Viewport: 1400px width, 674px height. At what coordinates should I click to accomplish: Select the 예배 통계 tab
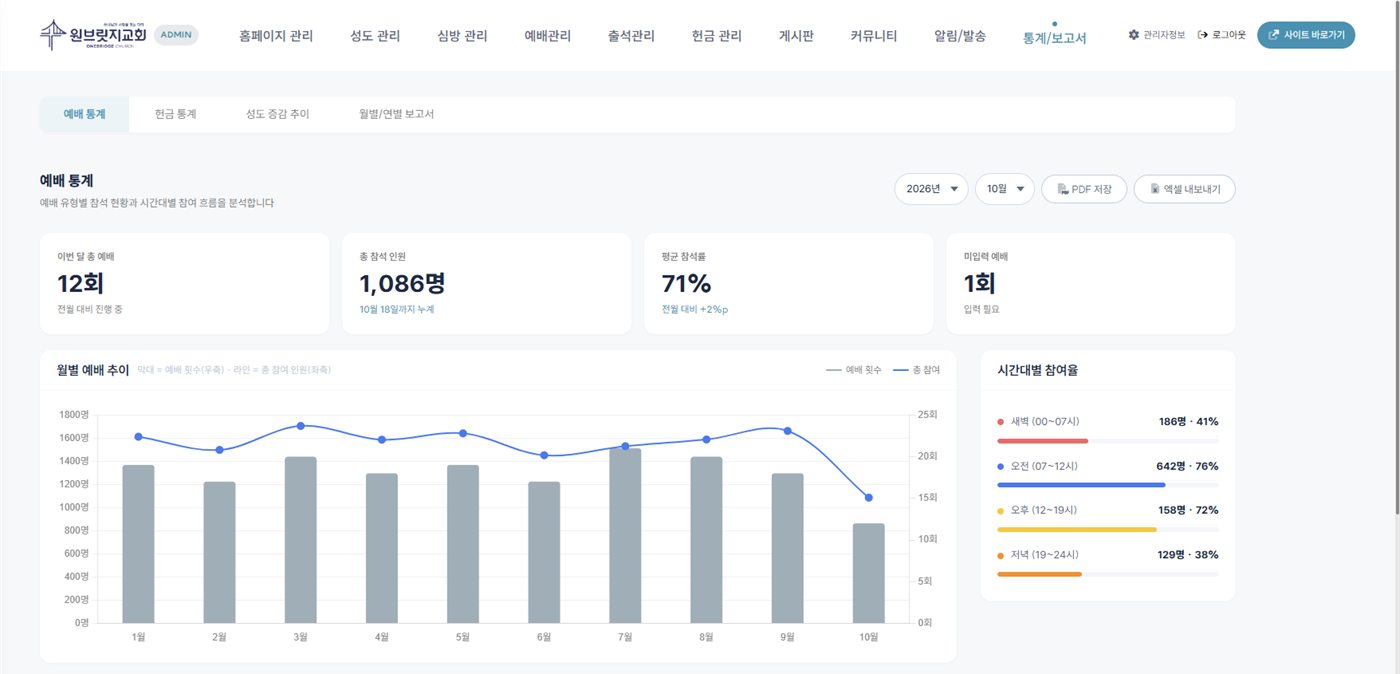(84, 114)
